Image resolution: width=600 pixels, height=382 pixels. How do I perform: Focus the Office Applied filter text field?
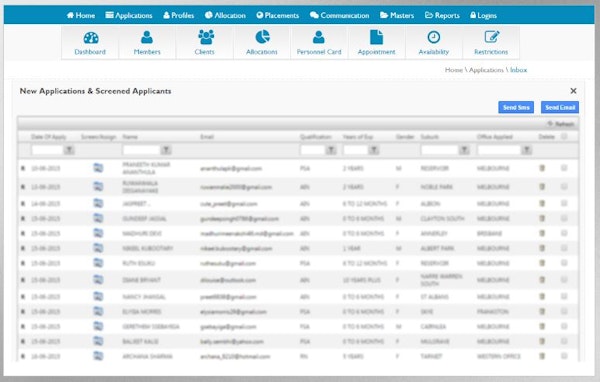(499, 150)
